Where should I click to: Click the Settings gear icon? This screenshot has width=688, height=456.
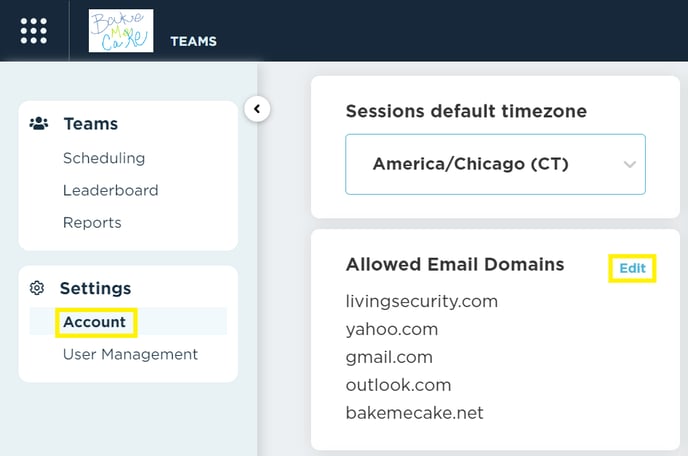[x=37, y=288]
